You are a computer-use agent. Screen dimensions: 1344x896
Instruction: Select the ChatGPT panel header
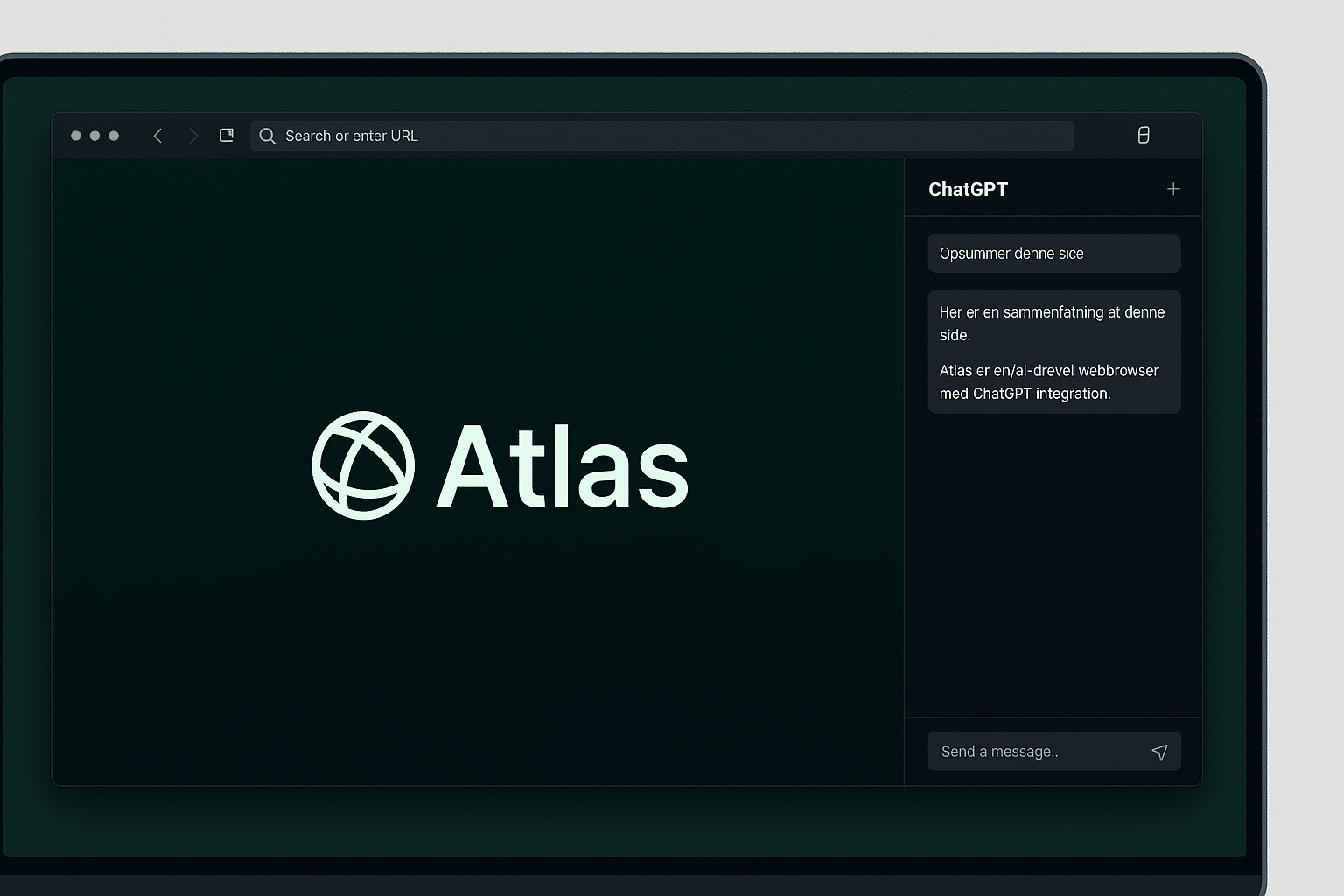click(x=968, y=188)
